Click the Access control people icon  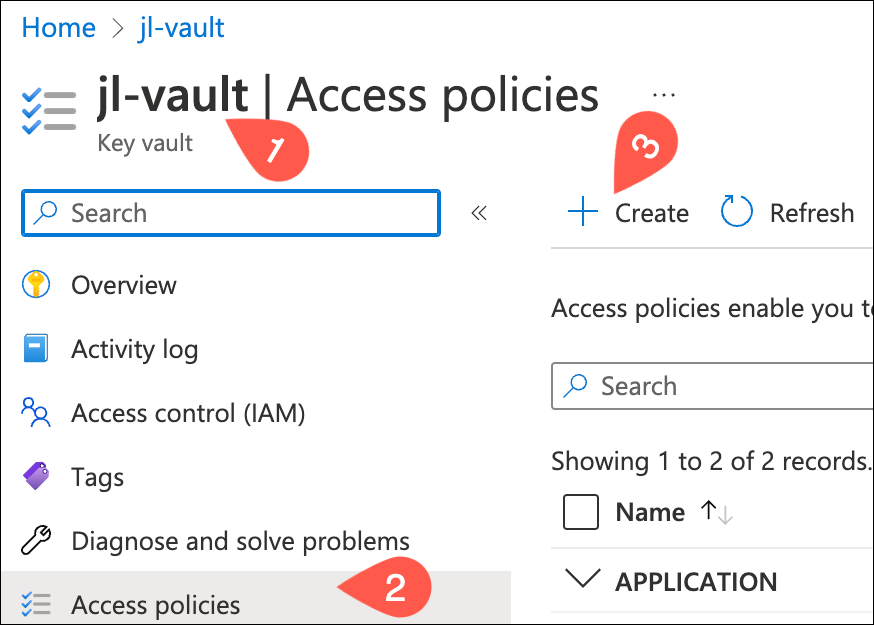(x=35, y=412)
